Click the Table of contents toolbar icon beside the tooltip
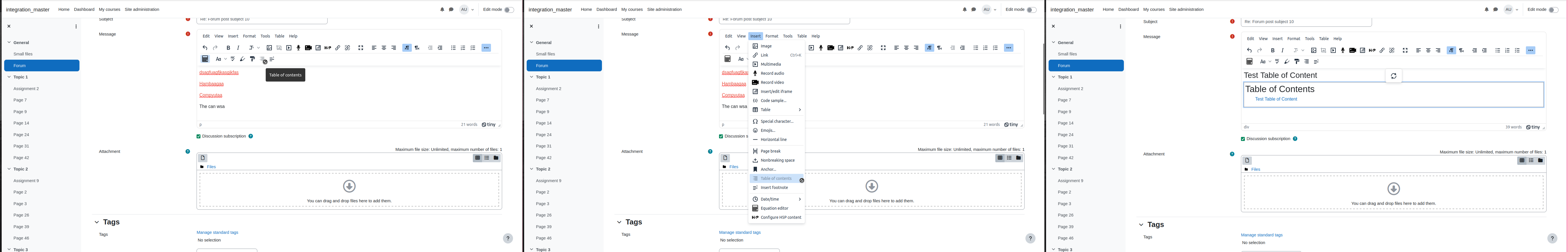This screenshot has width=1568, height=252. 262,59
